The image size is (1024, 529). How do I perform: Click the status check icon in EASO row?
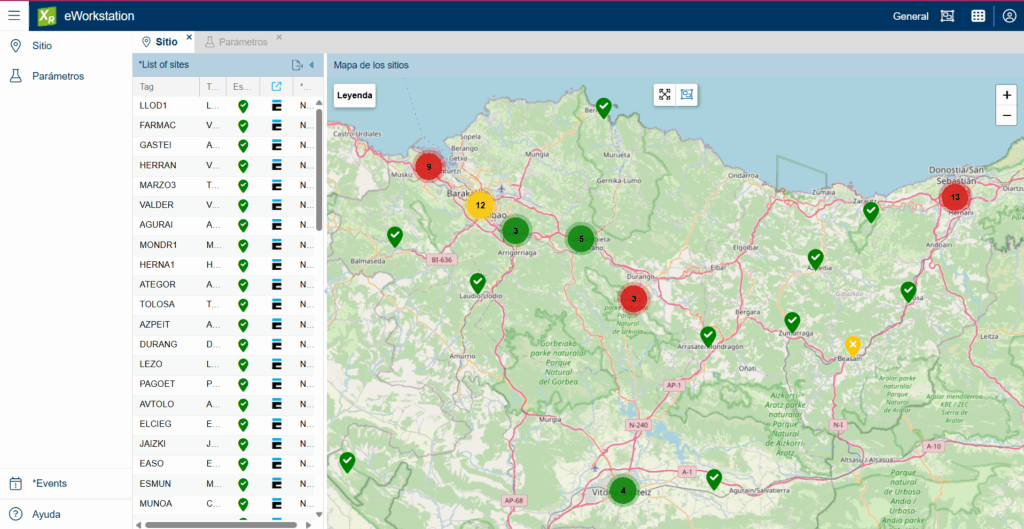click(243, 464)
